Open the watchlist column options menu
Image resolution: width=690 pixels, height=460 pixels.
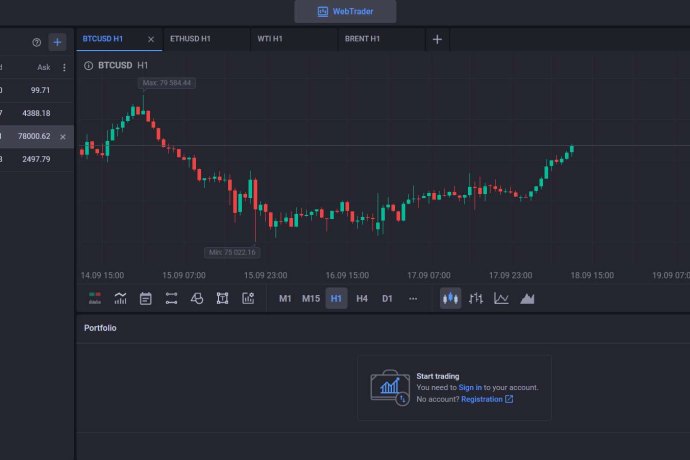click(64, 67)
